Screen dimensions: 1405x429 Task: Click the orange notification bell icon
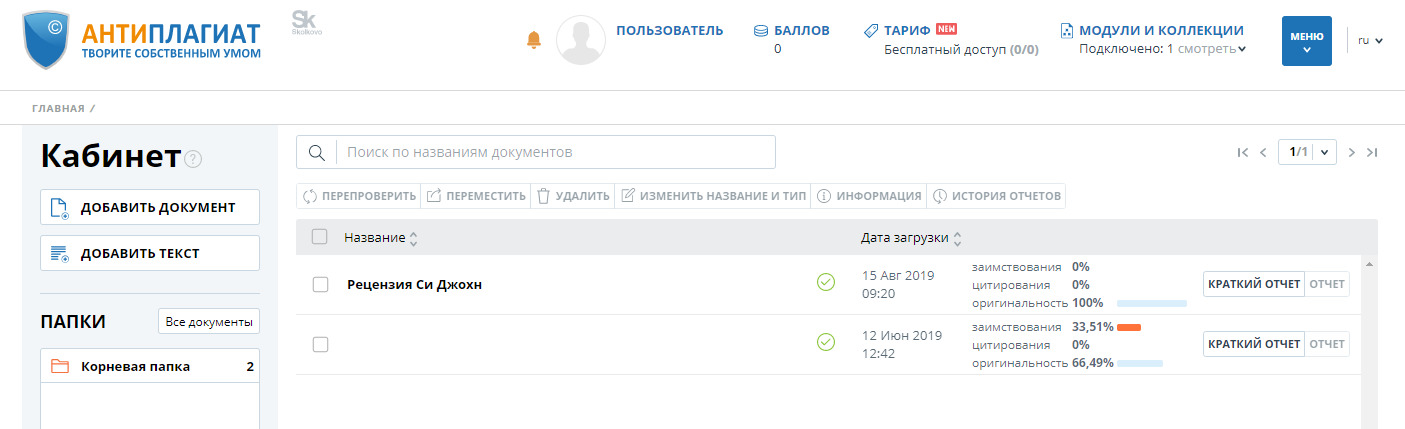click(533, 40)
